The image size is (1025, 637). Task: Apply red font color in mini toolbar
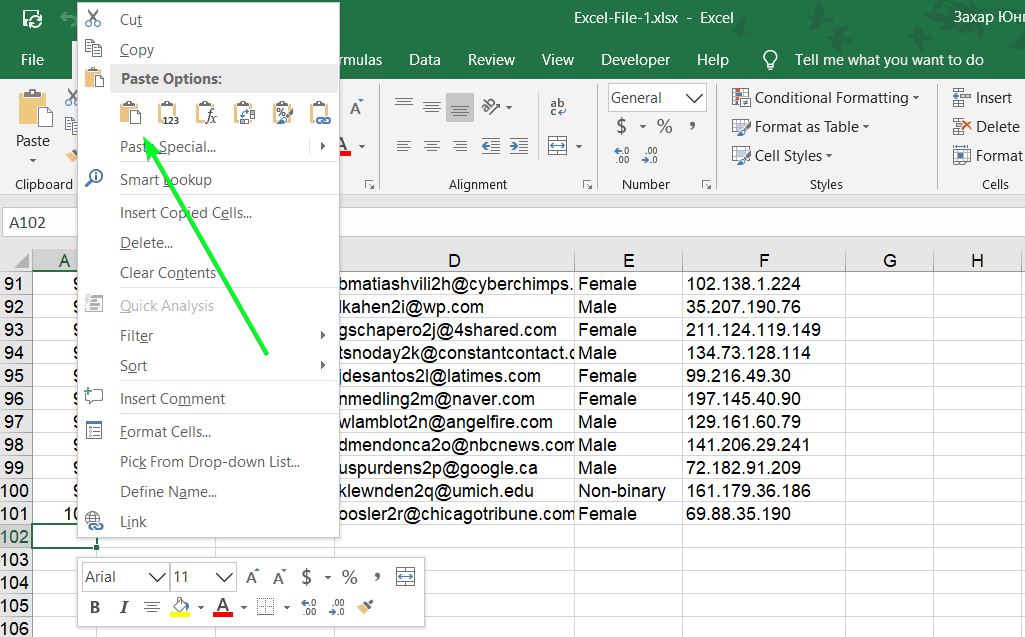point(223,607)
